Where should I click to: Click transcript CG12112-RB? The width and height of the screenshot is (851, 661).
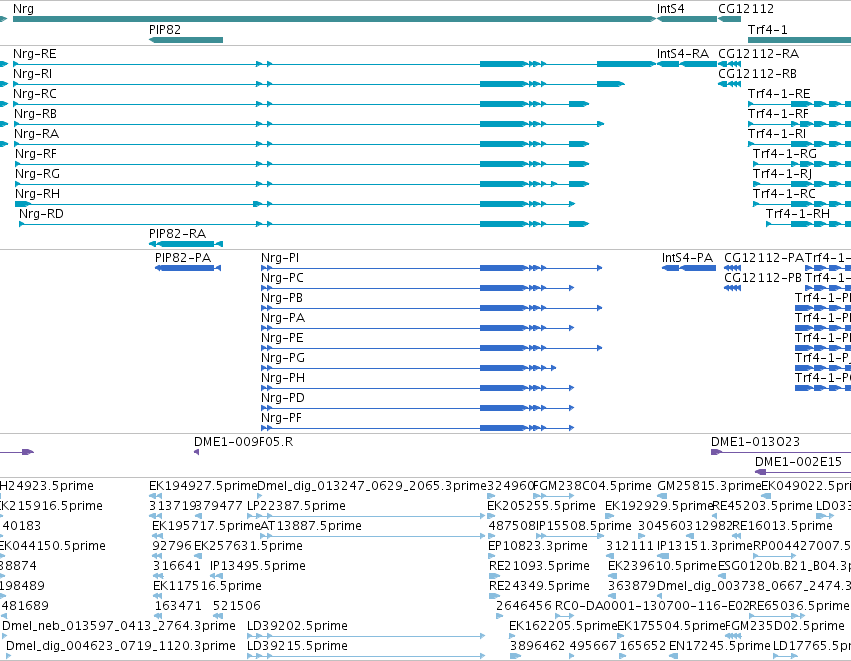click(x=757, y=74)
